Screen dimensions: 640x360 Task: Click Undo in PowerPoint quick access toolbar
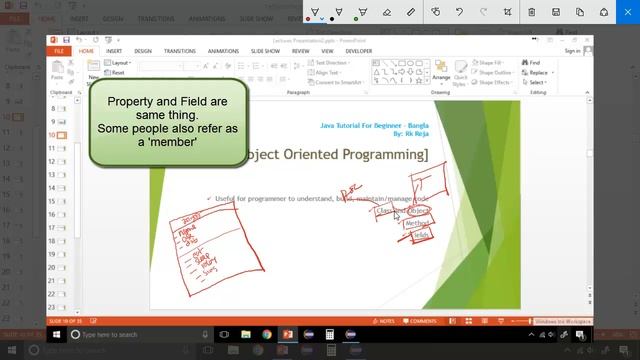pyautogui.click(x=79, y=40)
